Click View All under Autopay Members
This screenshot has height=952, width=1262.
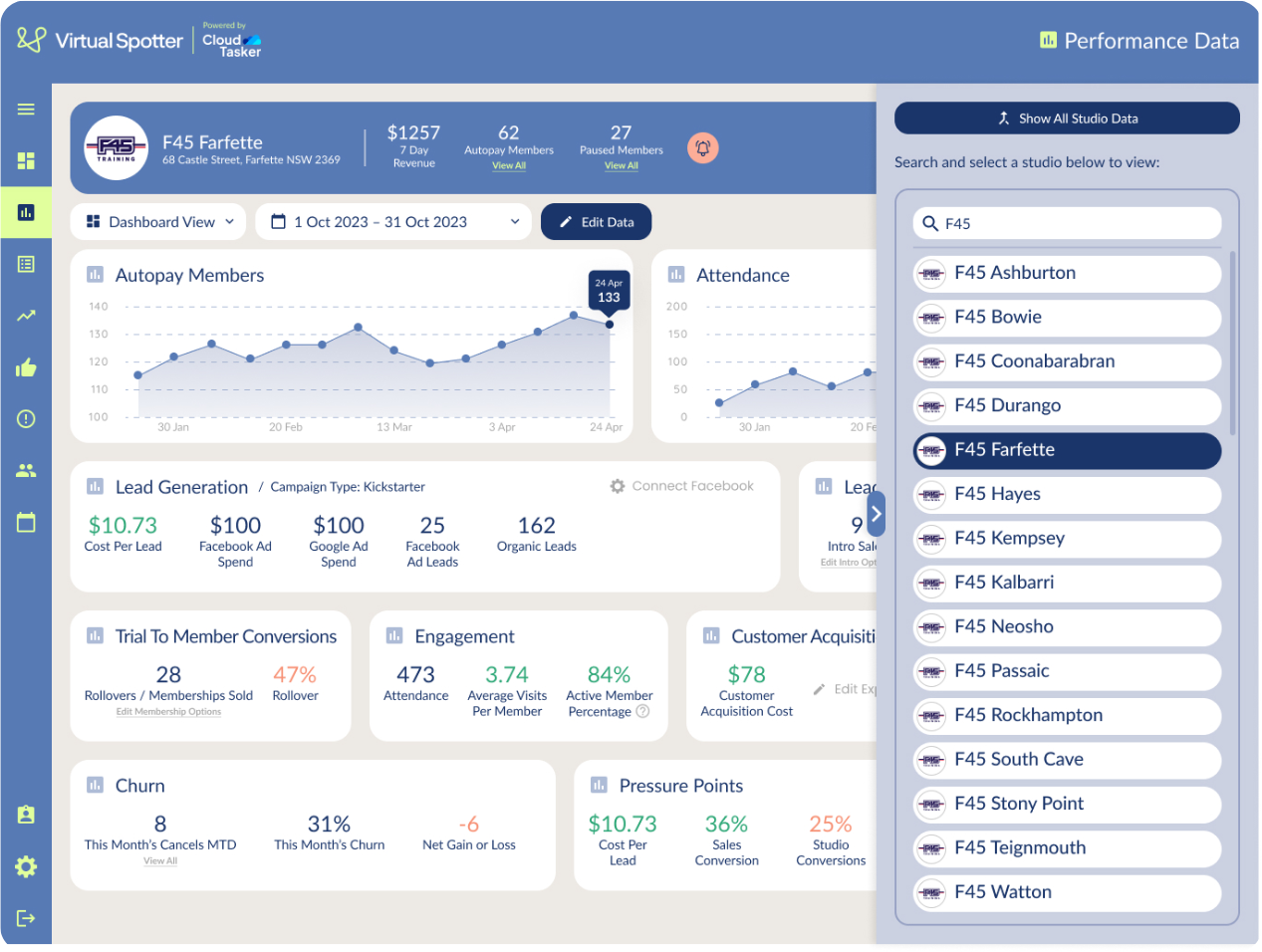point(509,166)
